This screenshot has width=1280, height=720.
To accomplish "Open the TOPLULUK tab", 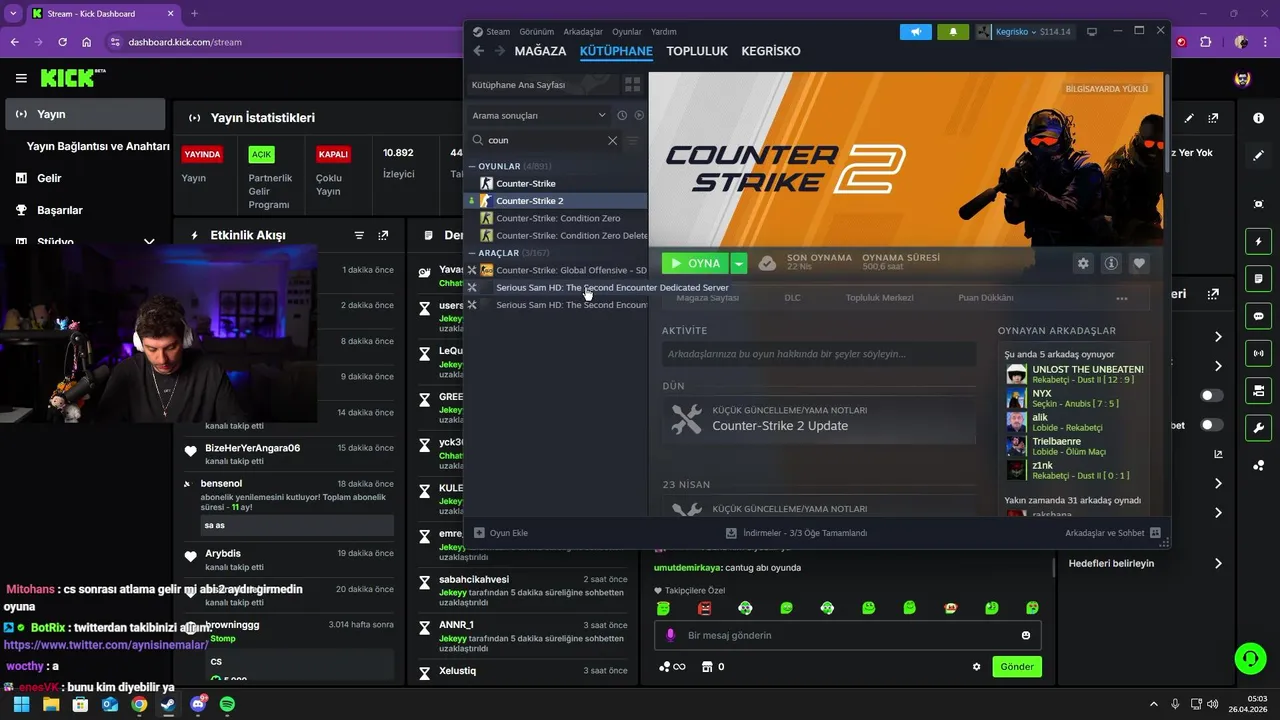I will [697, 51].
